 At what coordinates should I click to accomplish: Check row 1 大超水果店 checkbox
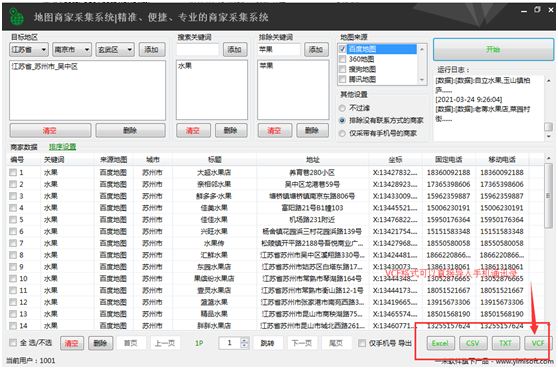pyautogui.click(x=13, y=173)
